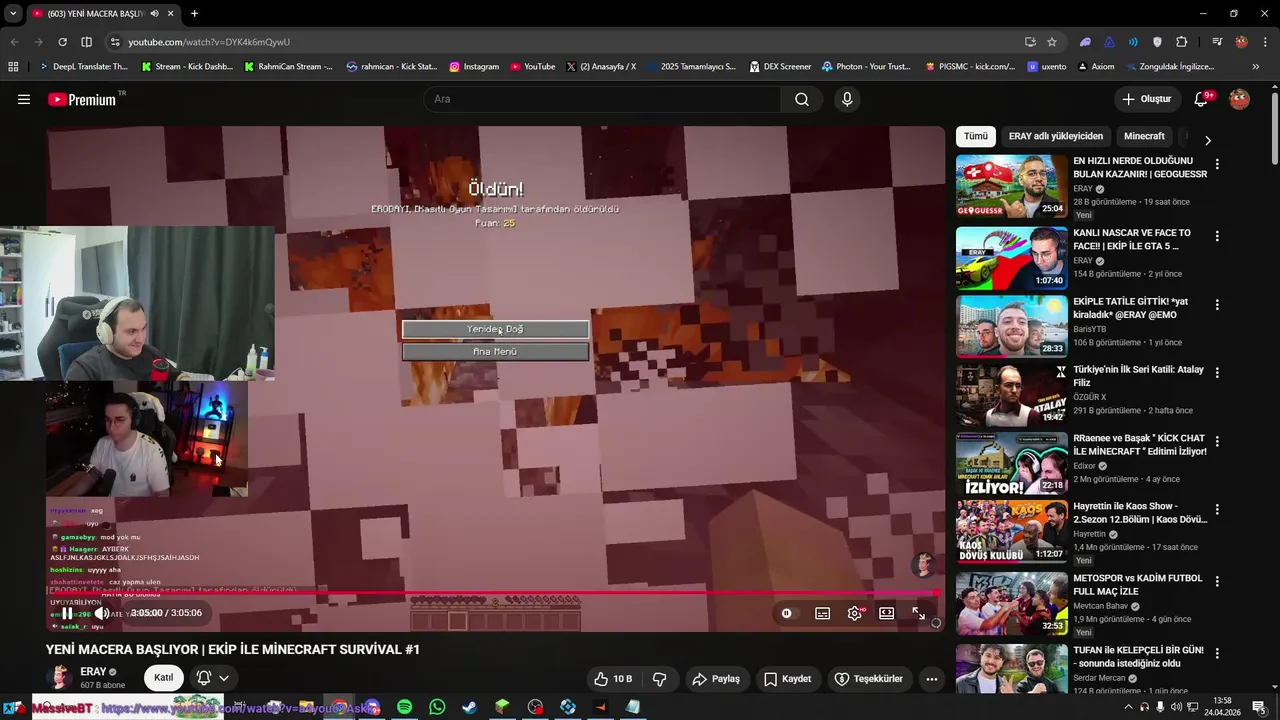Reload the page with the browser refresh icon
Image resolution: width=1280 pixels, height=720 pixels.
(62, 42)
